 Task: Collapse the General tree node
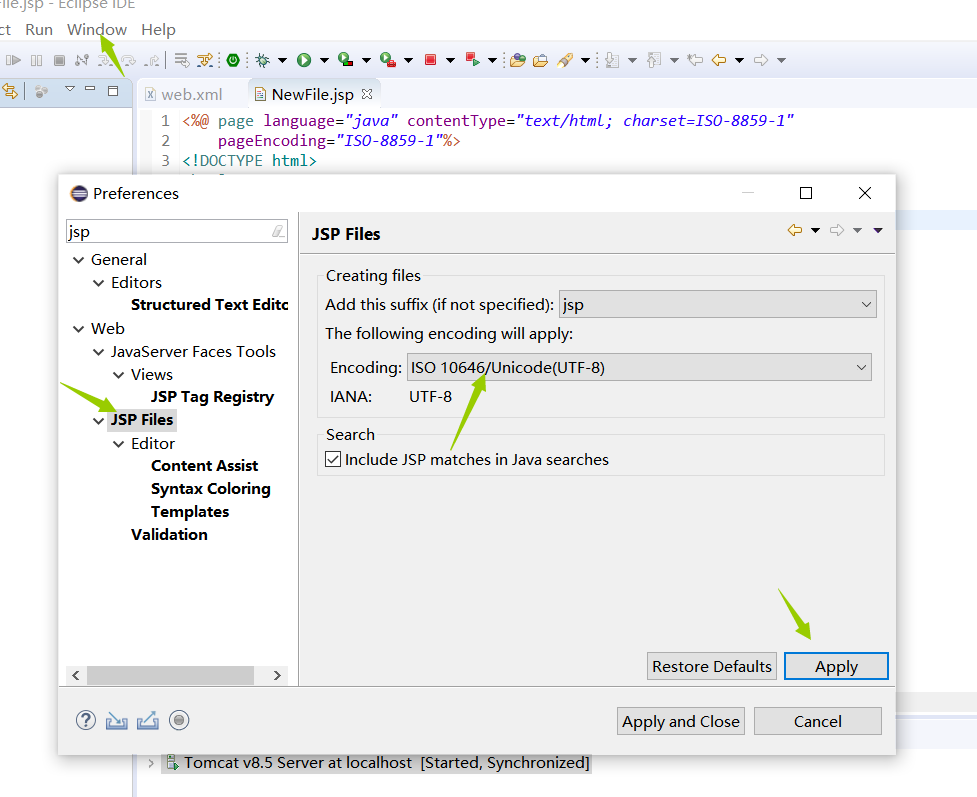click(x=79, y=260)
